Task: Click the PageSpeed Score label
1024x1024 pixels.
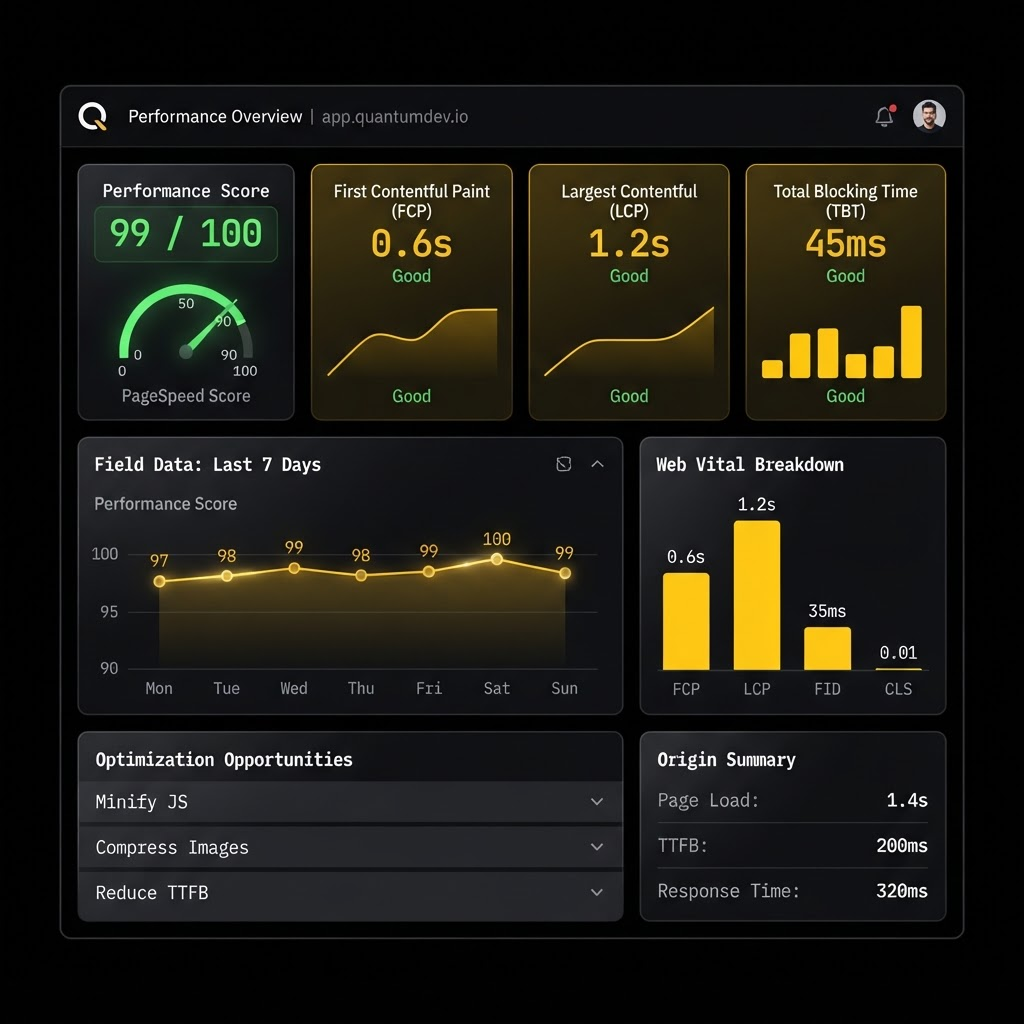Action: pos(186,396)
